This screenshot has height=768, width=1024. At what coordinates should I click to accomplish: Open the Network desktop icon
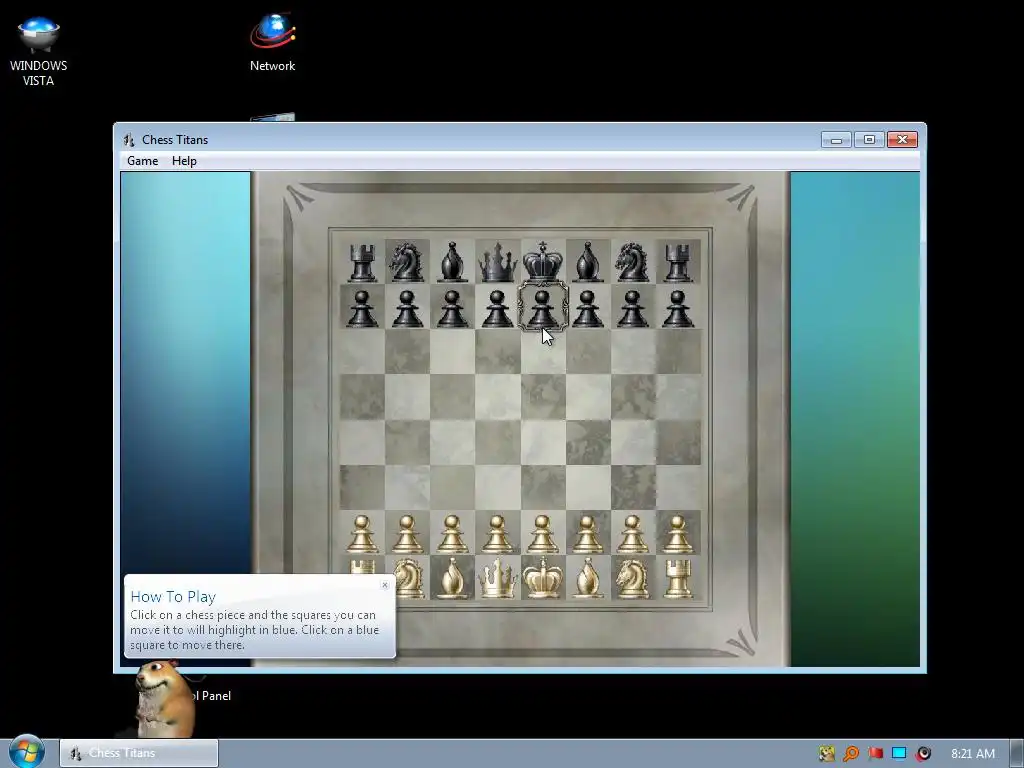pyautogui.click(x=273, y=42)
